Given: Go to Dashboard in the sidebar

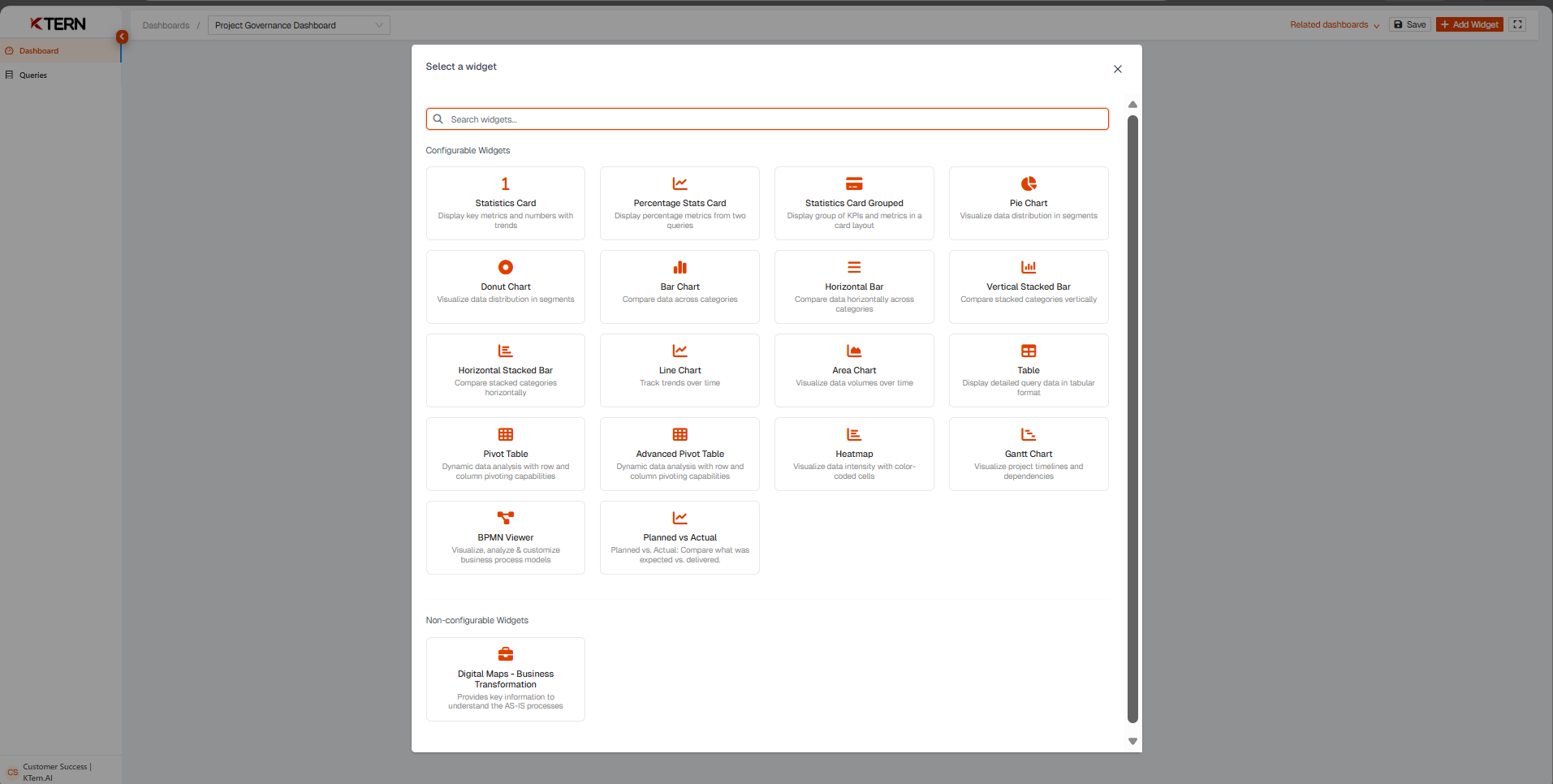Looking at the screenshot, I should pyautogui.click(x=39, y=51).
